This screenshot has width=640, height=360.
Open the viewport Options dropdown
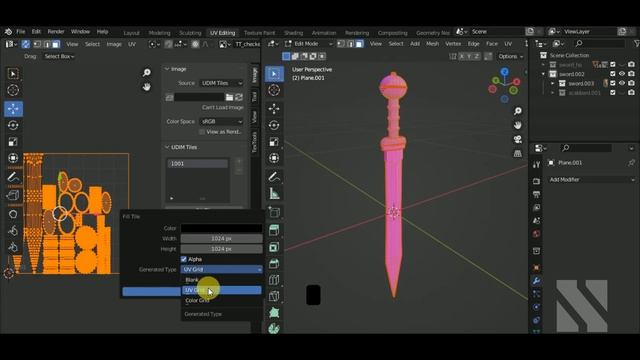point(510,56)
